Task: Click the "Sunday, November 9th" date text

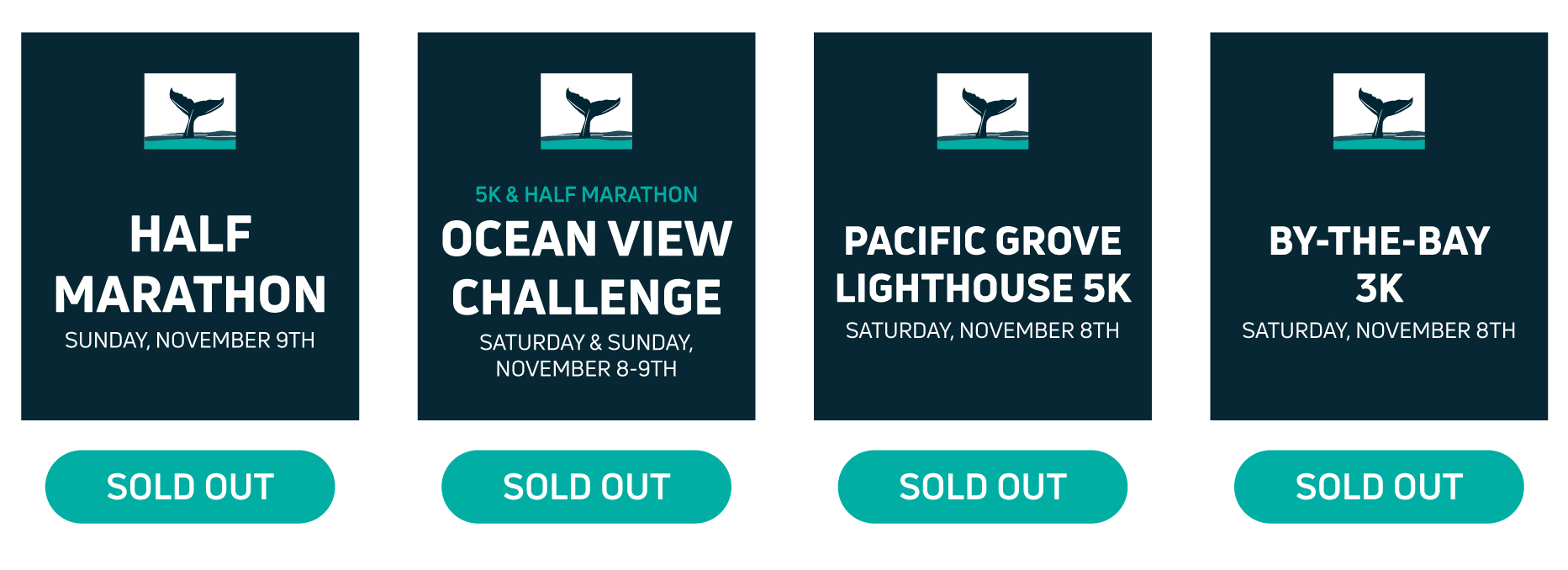Action: (x=190, y=340)
